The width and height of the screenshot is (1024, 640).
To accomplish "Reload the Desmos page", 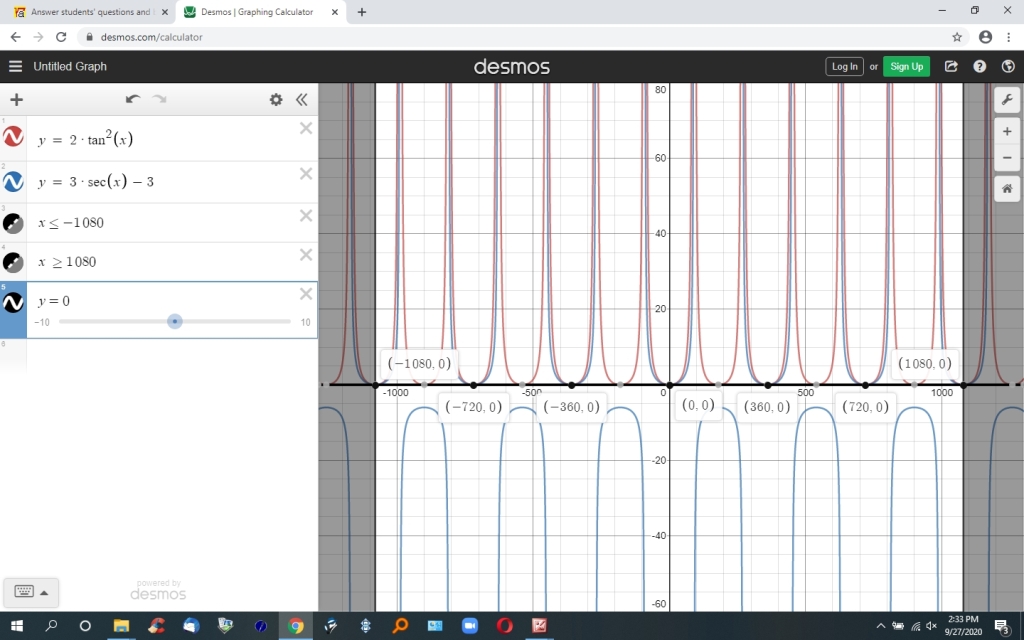I will (61, 37).
